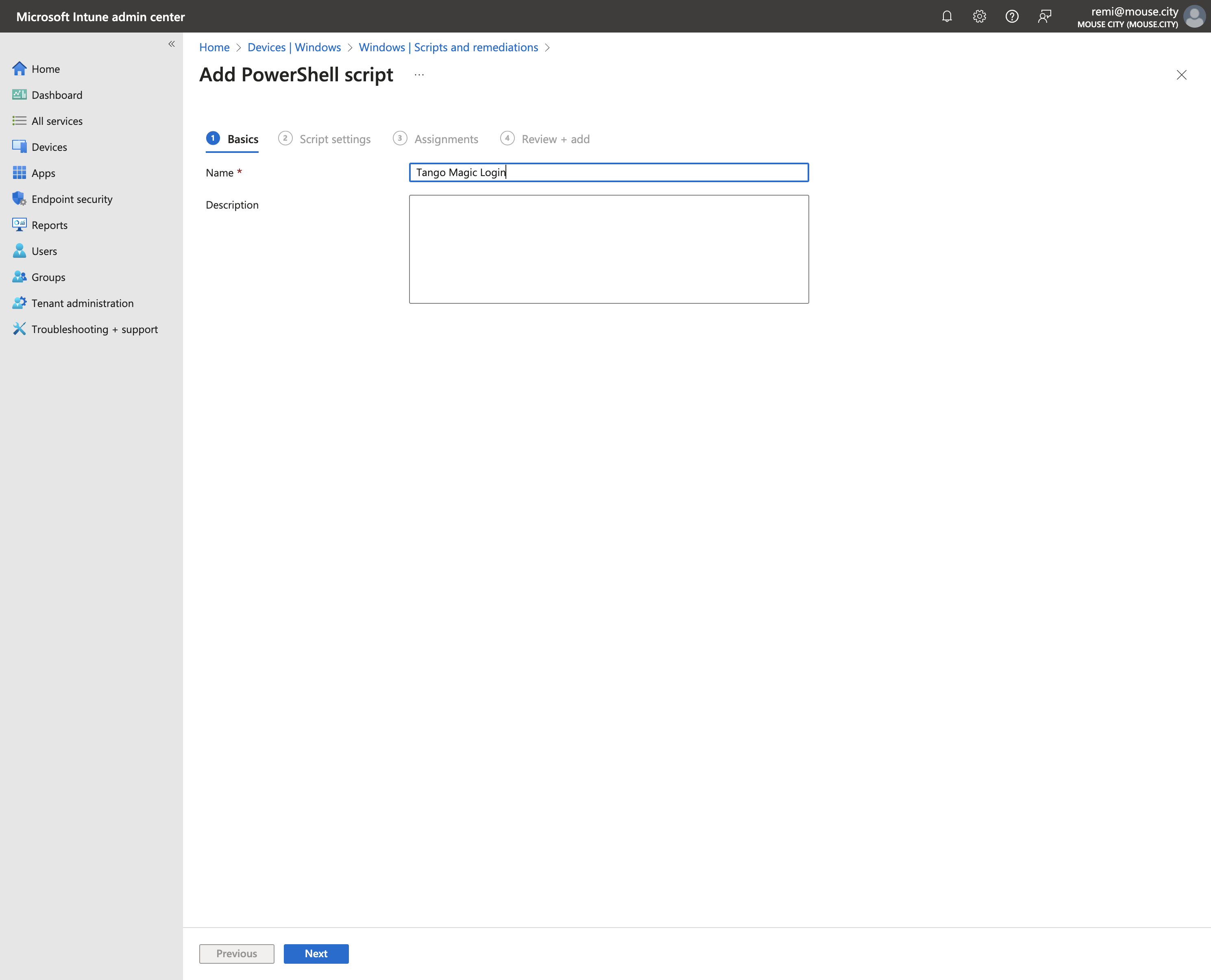Click the Home house icon in sidebar
This screenshot has width=1211, height=980.
19,69
